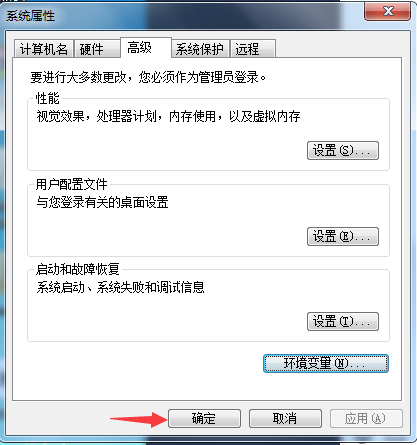The height and width of the screenshot is (445, 417).
Task: Open user profiles 设置(E) button
Action: 343,236
